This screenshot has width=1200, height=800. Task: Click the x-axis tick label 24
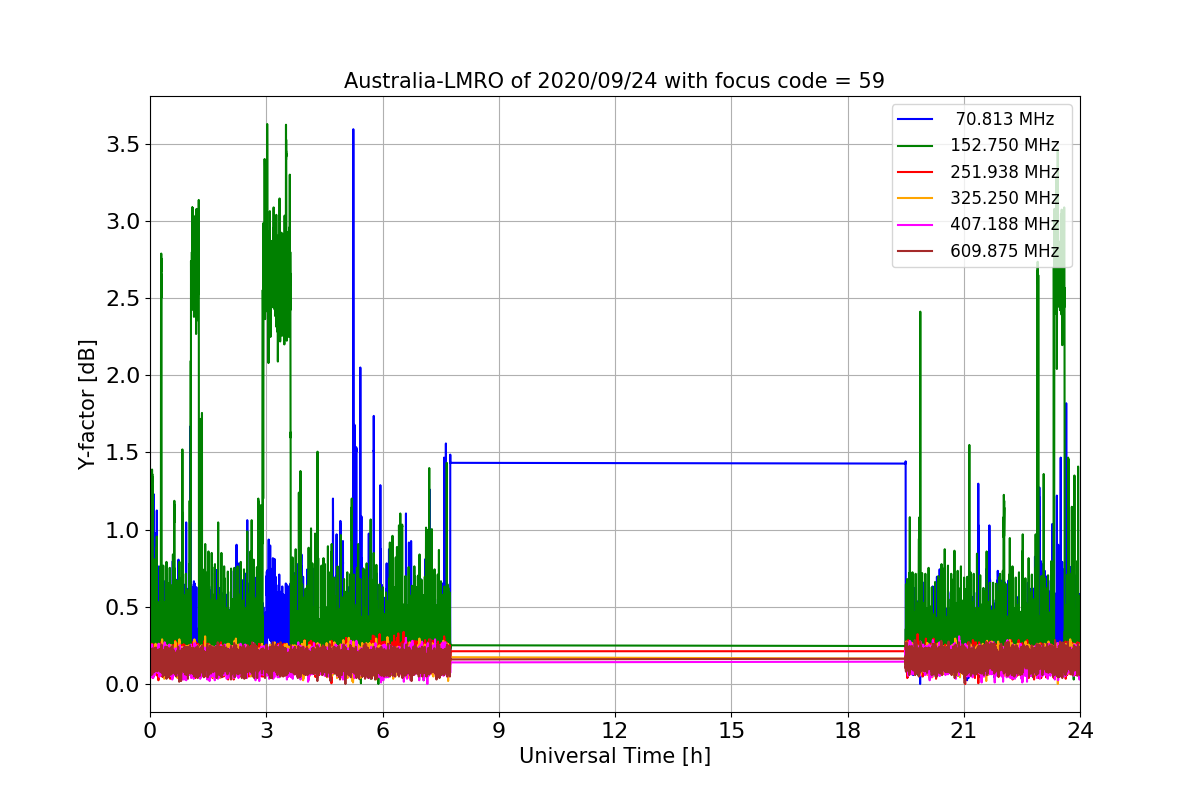click(1080, 731)
